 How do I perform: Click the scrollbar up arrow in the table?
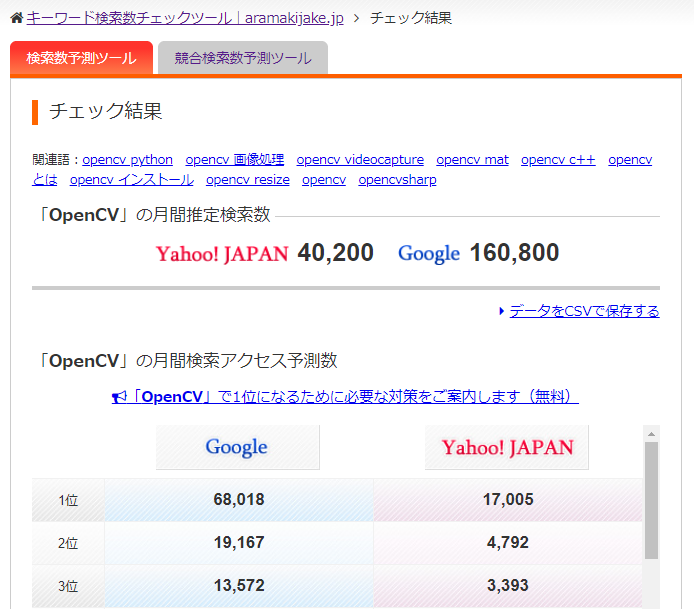(x=652, y=434)
